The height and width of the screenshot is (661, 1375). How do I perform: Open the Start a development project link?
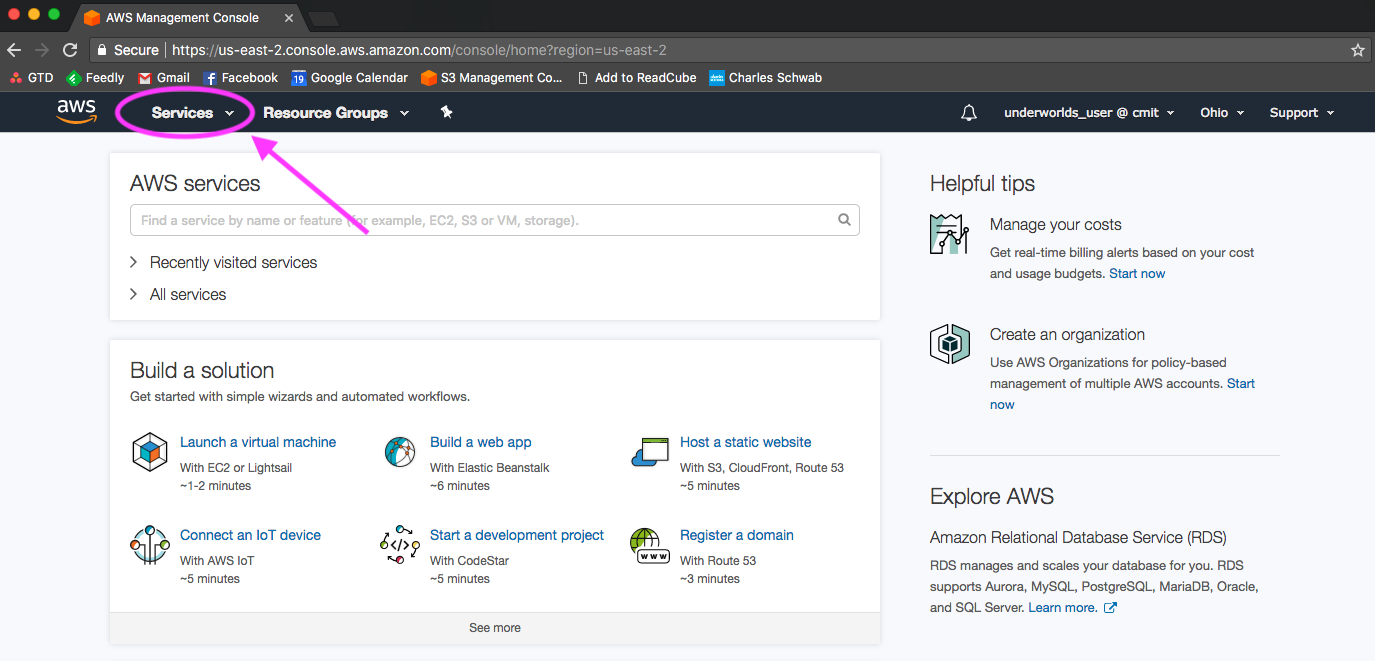[517, 535]
